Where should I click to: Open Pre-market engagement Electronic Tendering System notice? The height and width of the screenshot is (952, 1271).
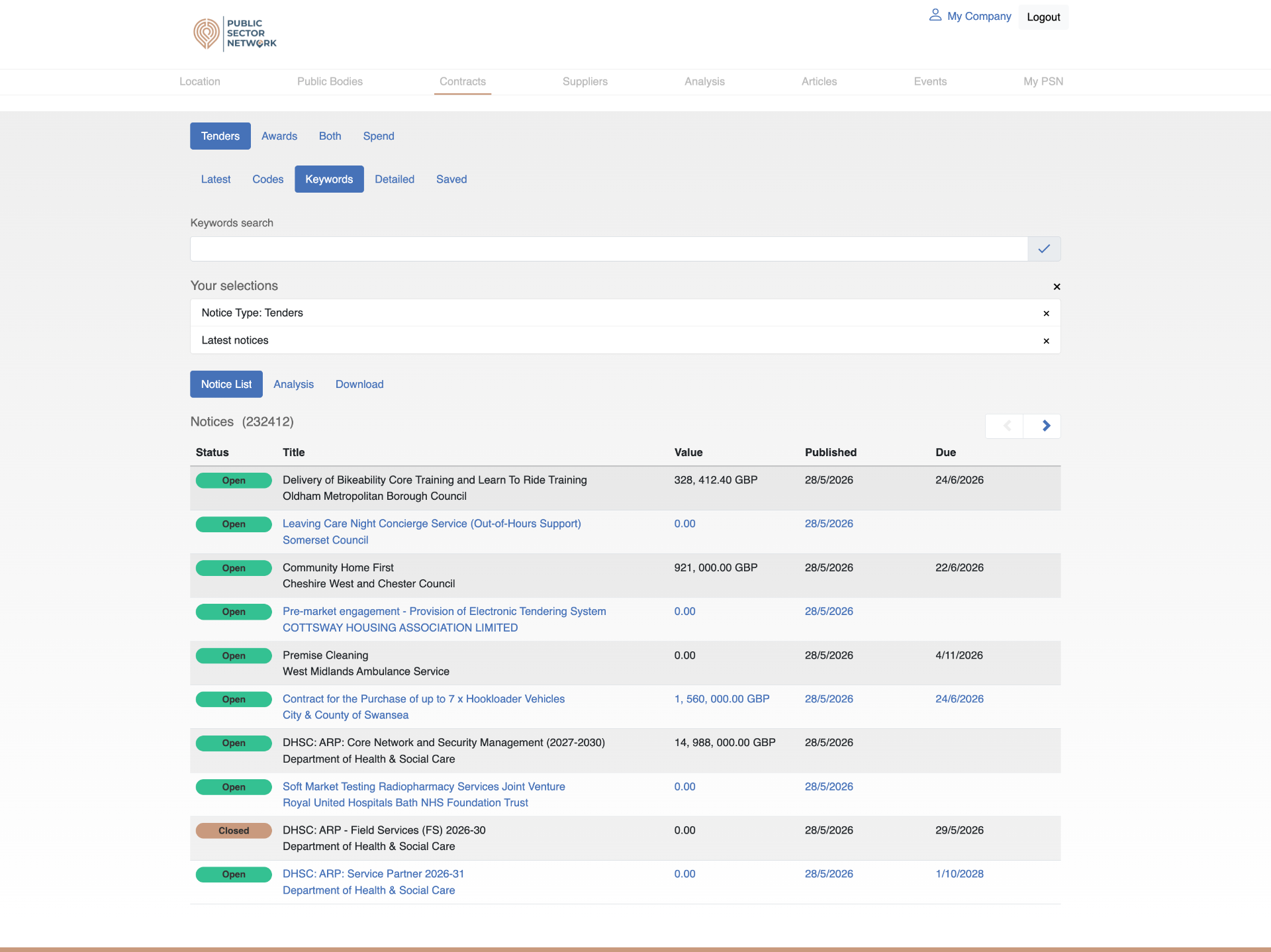444,611
